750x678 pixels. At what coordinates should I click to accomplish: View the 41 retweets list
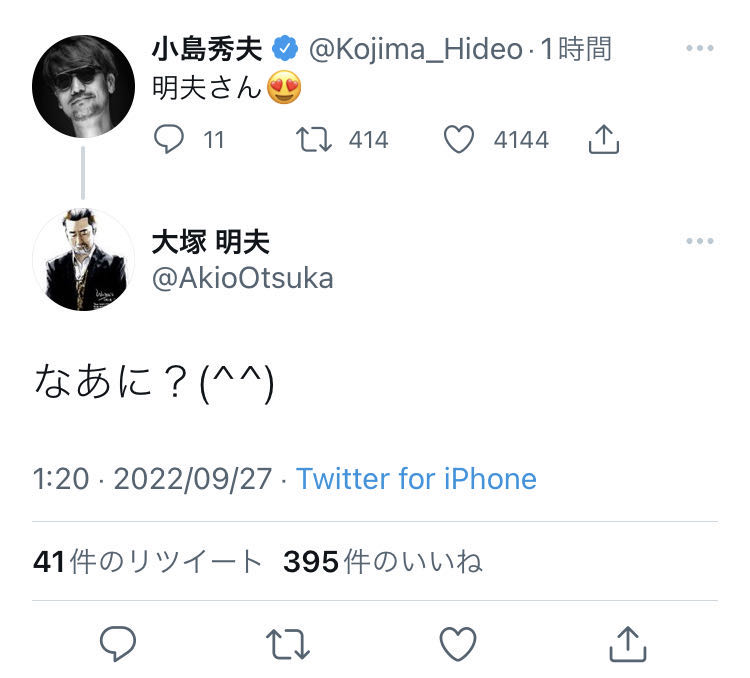(x=147, y=562)
